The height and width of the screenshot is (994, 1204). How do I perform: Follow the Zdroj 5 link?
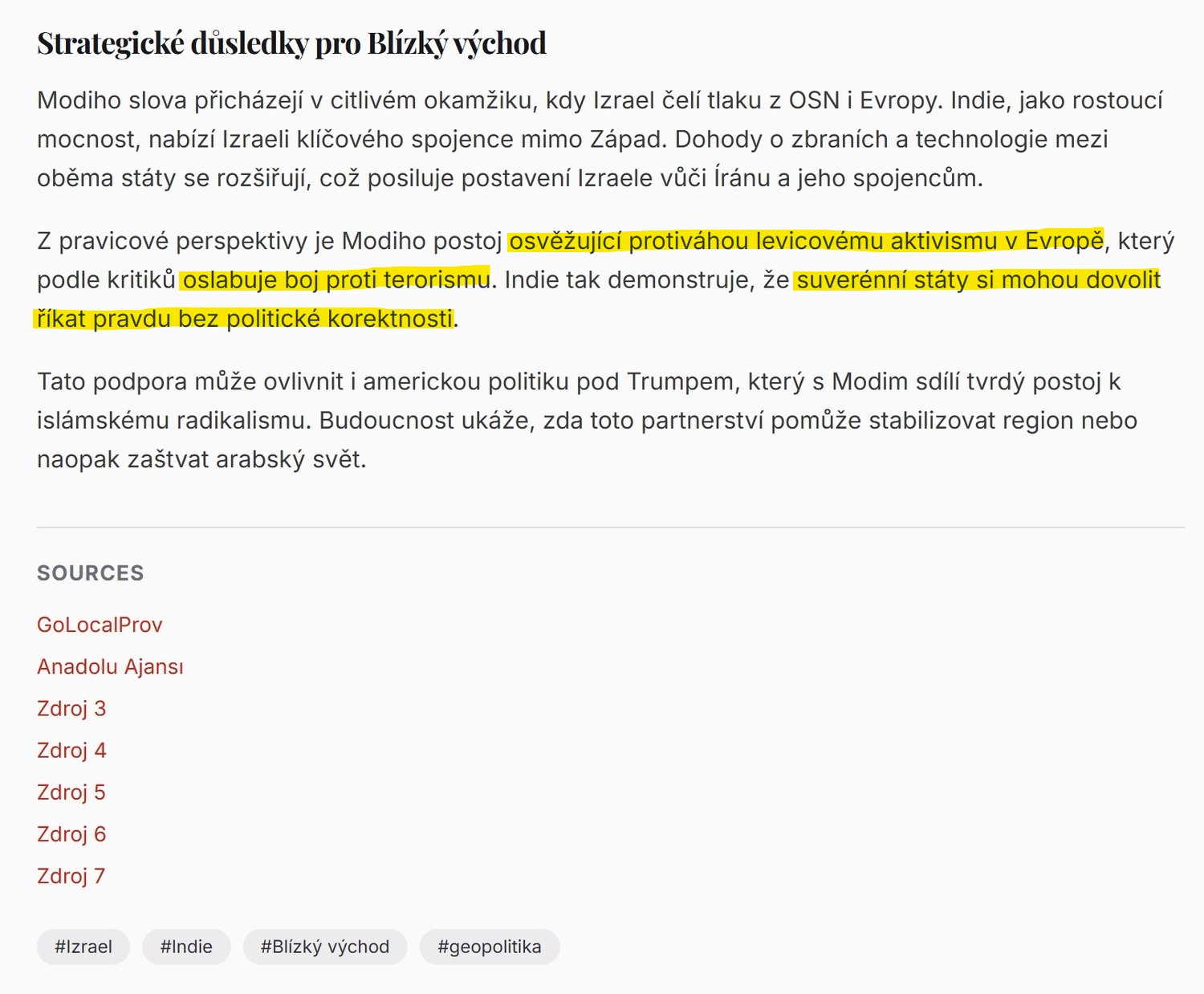click(x=71, y=792)
